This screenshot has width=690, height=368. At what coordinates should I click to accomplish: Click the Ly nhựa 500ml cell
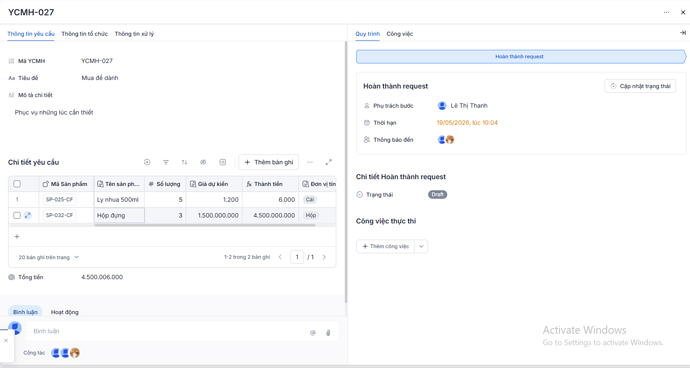coord(119,200)
